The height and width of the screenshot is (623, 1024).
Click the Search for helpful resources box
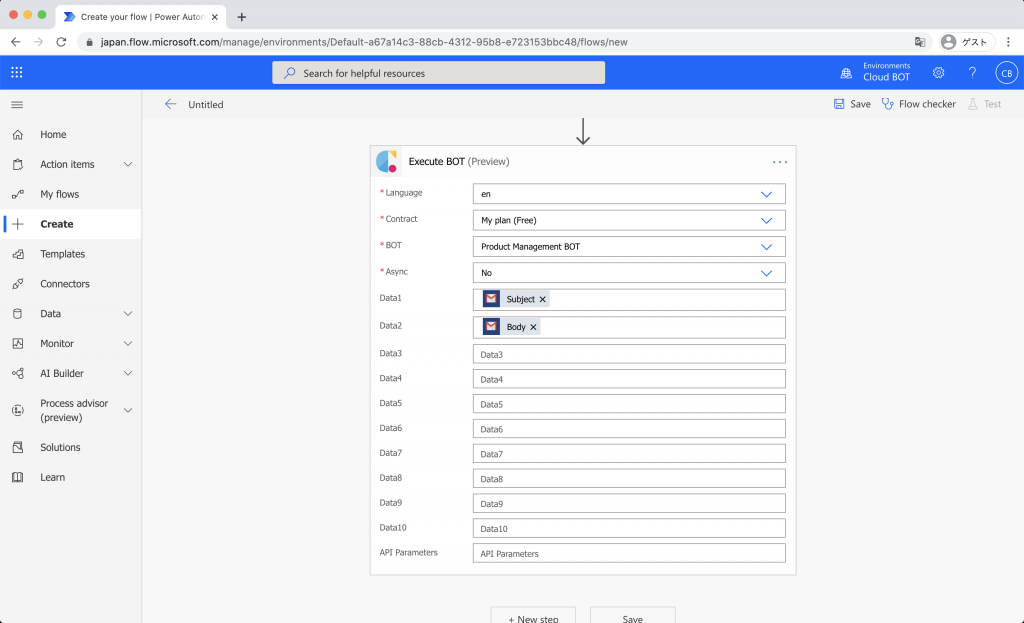click(438, 72)
